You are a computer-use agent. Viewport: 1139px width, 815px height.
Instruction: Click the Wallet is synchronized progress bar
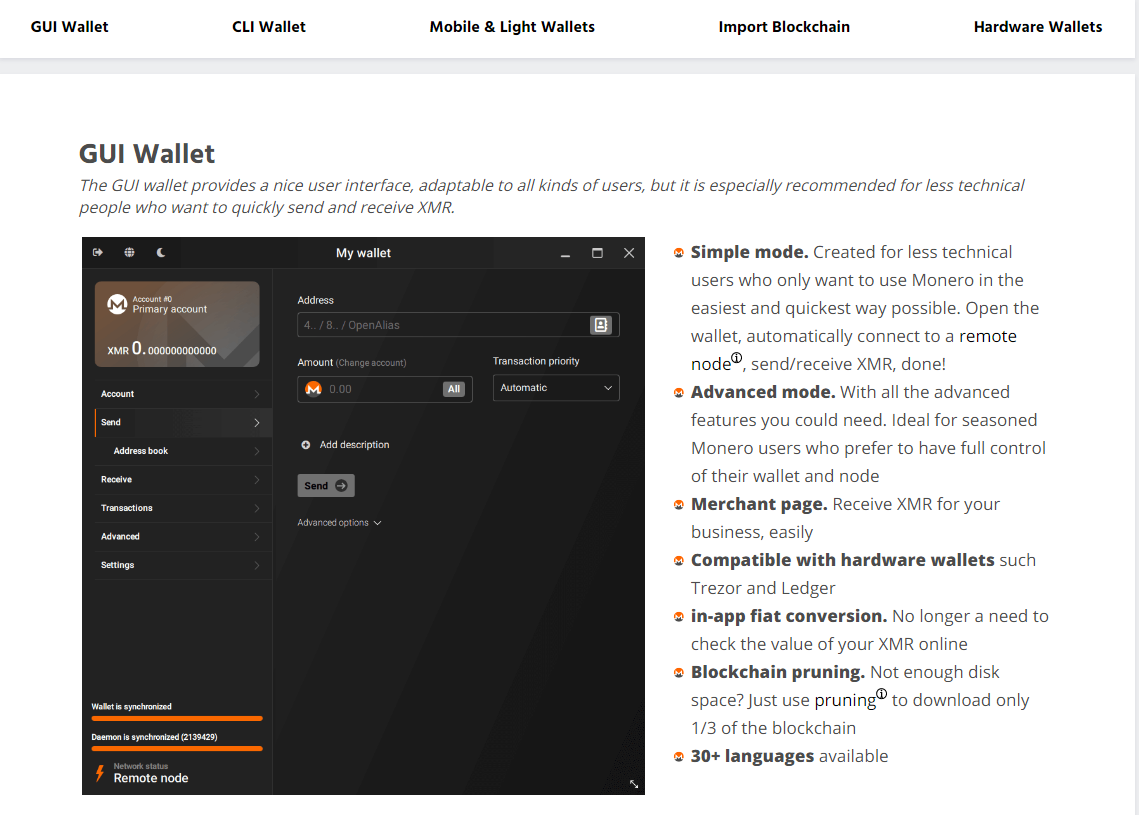click(x=177, y=718)
